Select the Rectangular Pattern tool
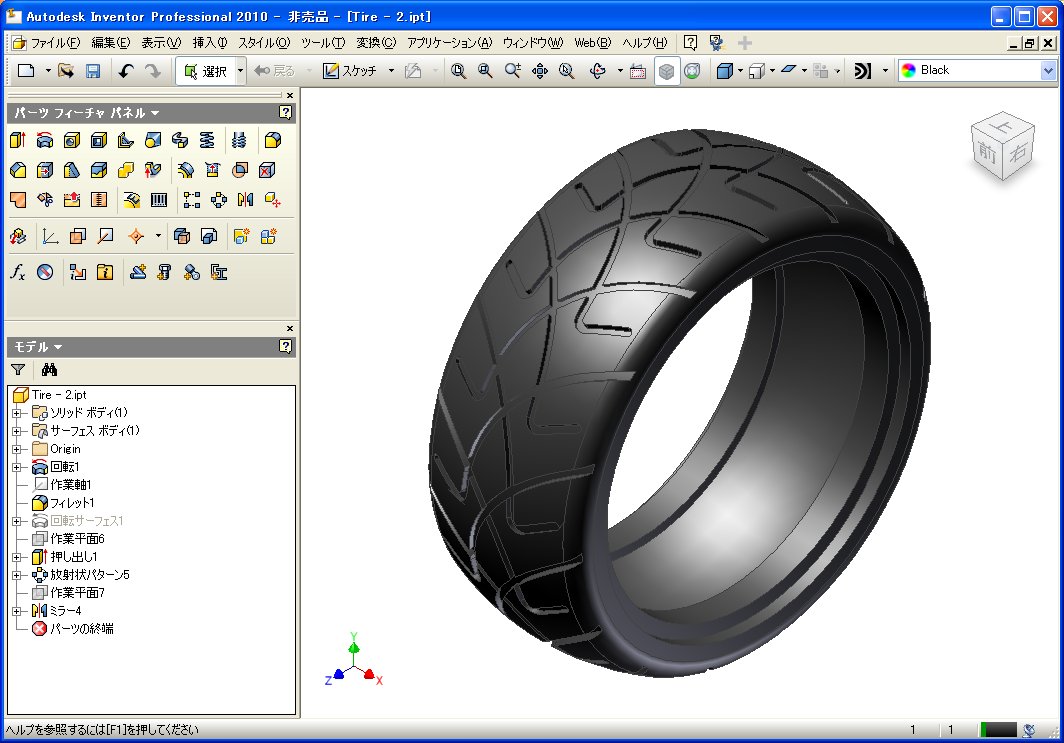This screenshot has width=1064, height=743. click(x=192, y=199)
